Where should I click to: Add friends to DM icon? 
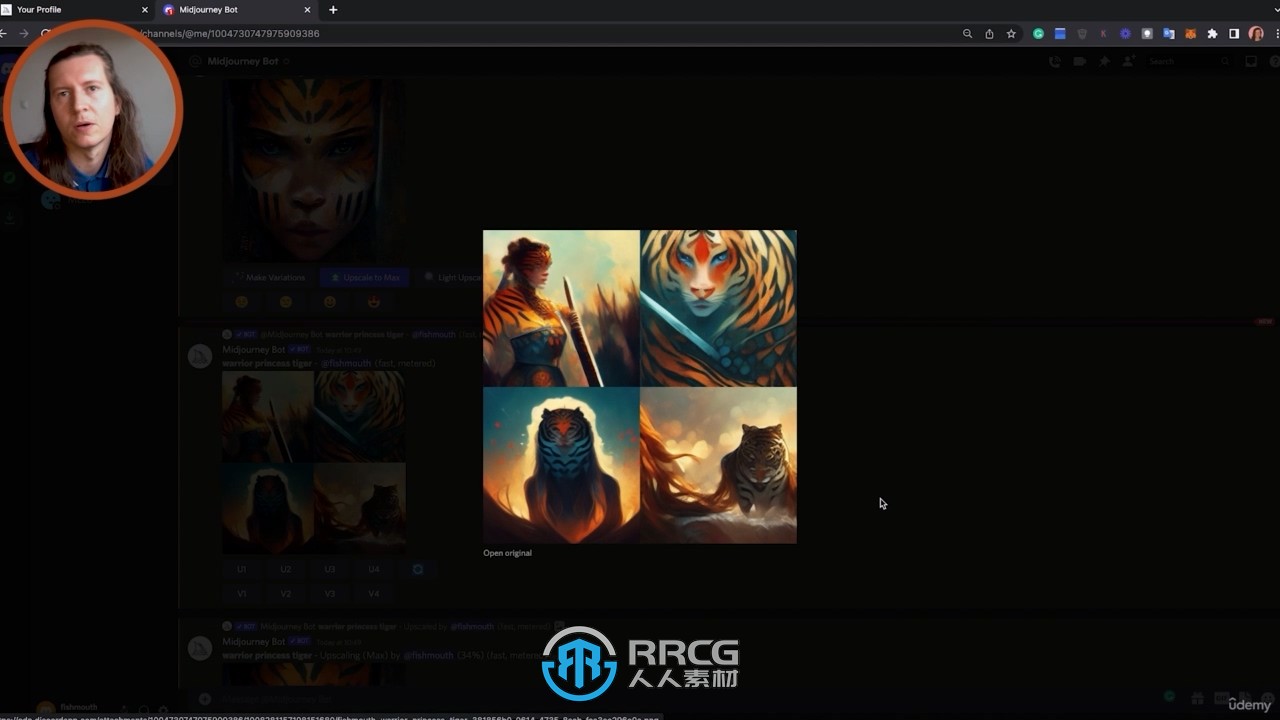(x=1128, y=61)
